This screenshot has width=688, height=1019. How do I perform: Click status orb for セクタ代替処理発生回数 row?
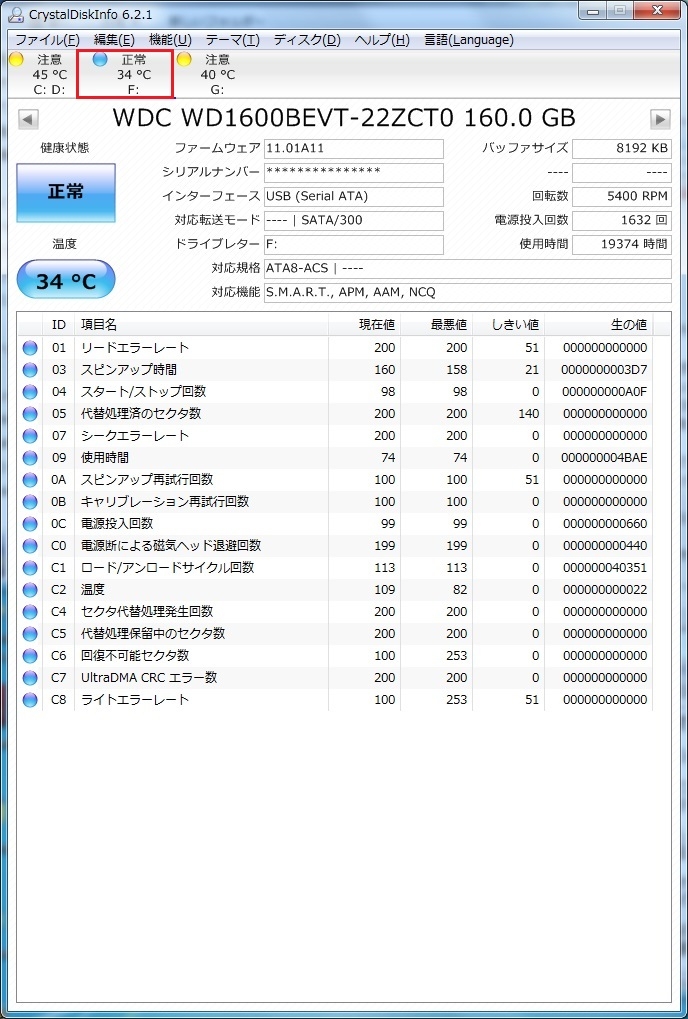[x=30, y=612]
